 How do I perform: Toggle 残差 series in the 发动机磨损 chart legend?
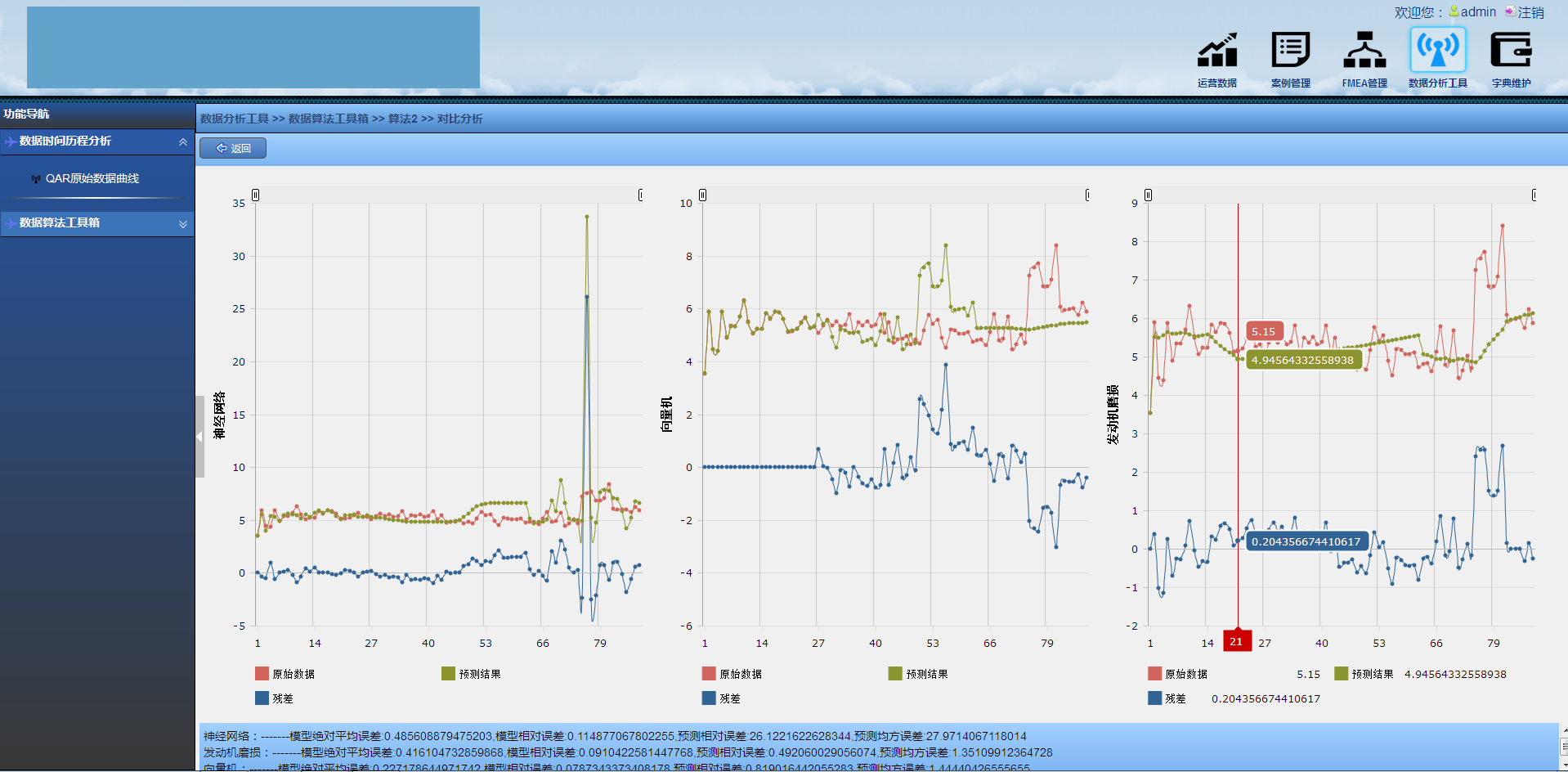(1167, 698)
